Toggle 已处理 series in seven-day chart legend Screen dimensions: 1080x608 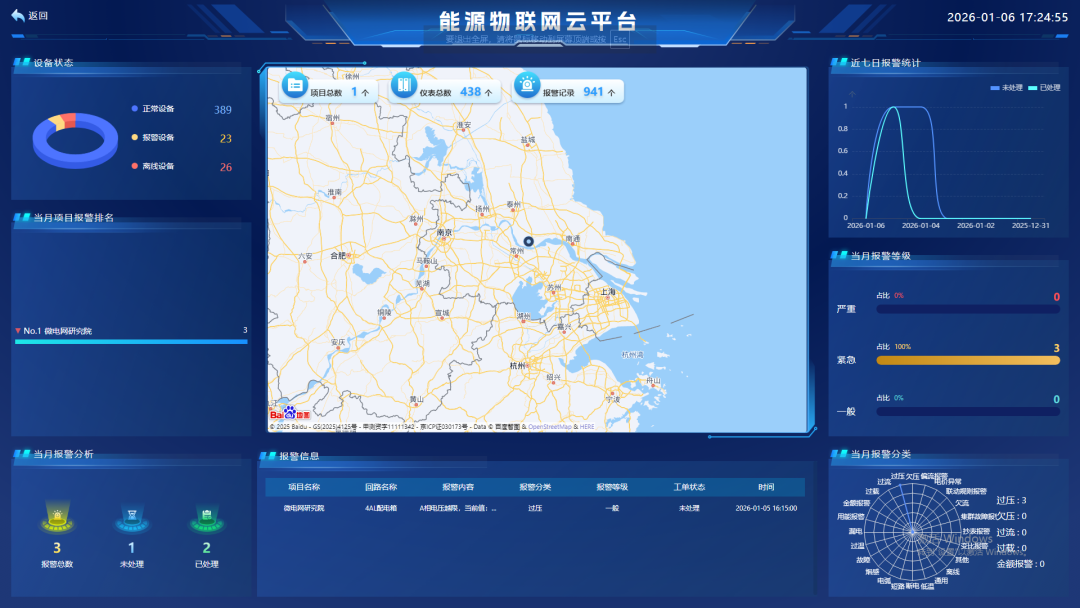tap(1044, 88)
